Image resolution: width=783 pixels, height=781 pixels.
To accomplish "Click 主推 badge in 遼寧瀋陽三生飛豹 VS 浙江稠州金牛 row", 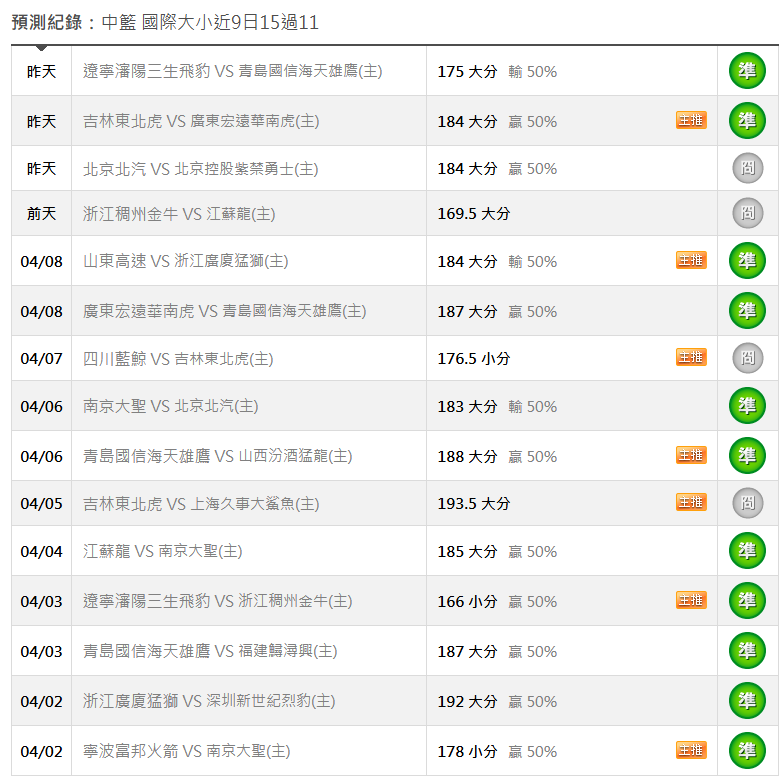I will pos(691,600).
